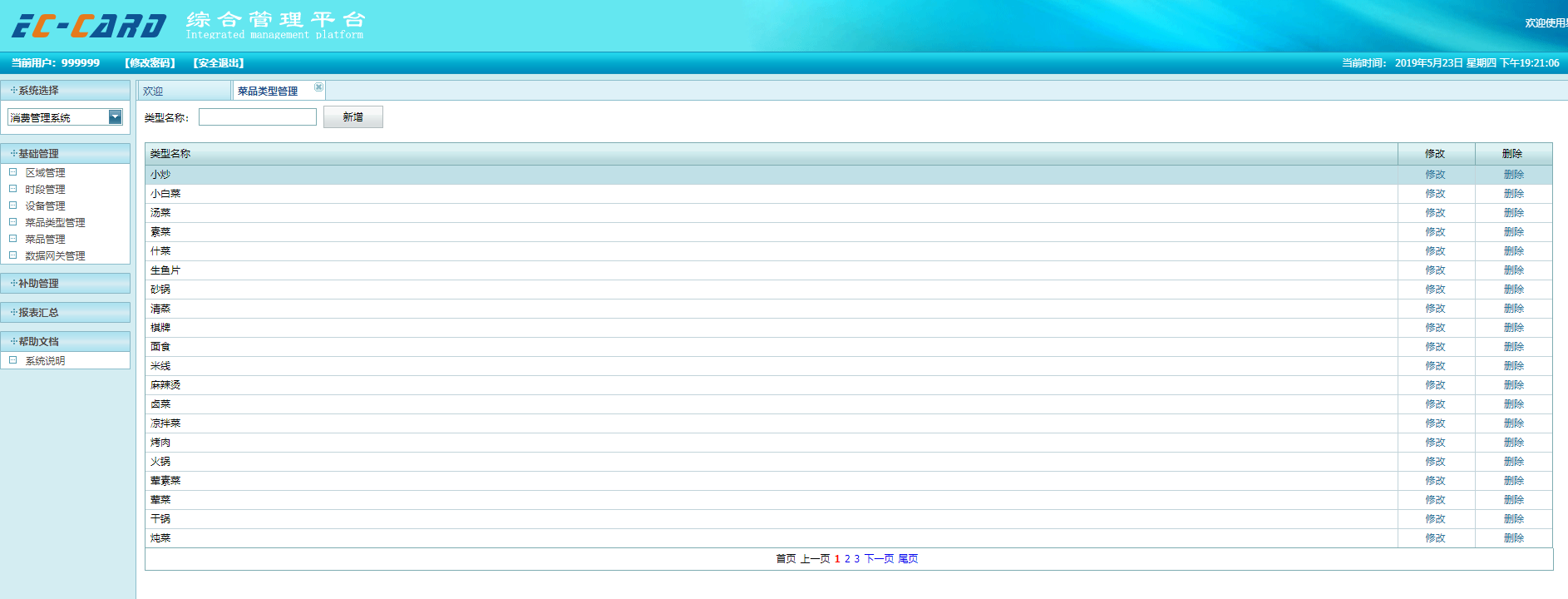Open 系统说明 under 帮助文档

coord(45,360)
